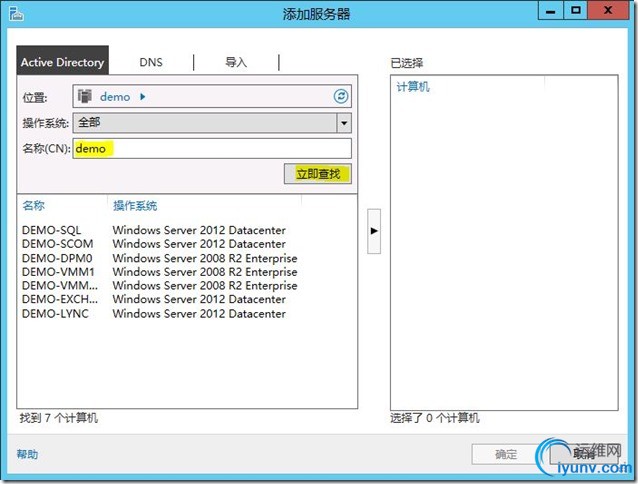Image resolution: width=638 pixels, height=484 pixels.
Task: Close the 添加服务器 dialog
Action: [608, 10]
